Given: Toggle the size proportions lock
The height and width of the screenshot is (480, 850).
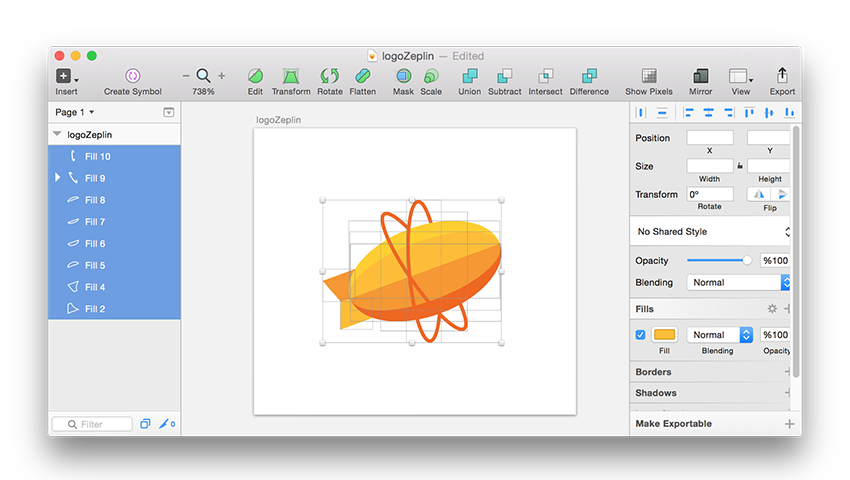Looking at the screenshot, I should (x=740, y=166).
